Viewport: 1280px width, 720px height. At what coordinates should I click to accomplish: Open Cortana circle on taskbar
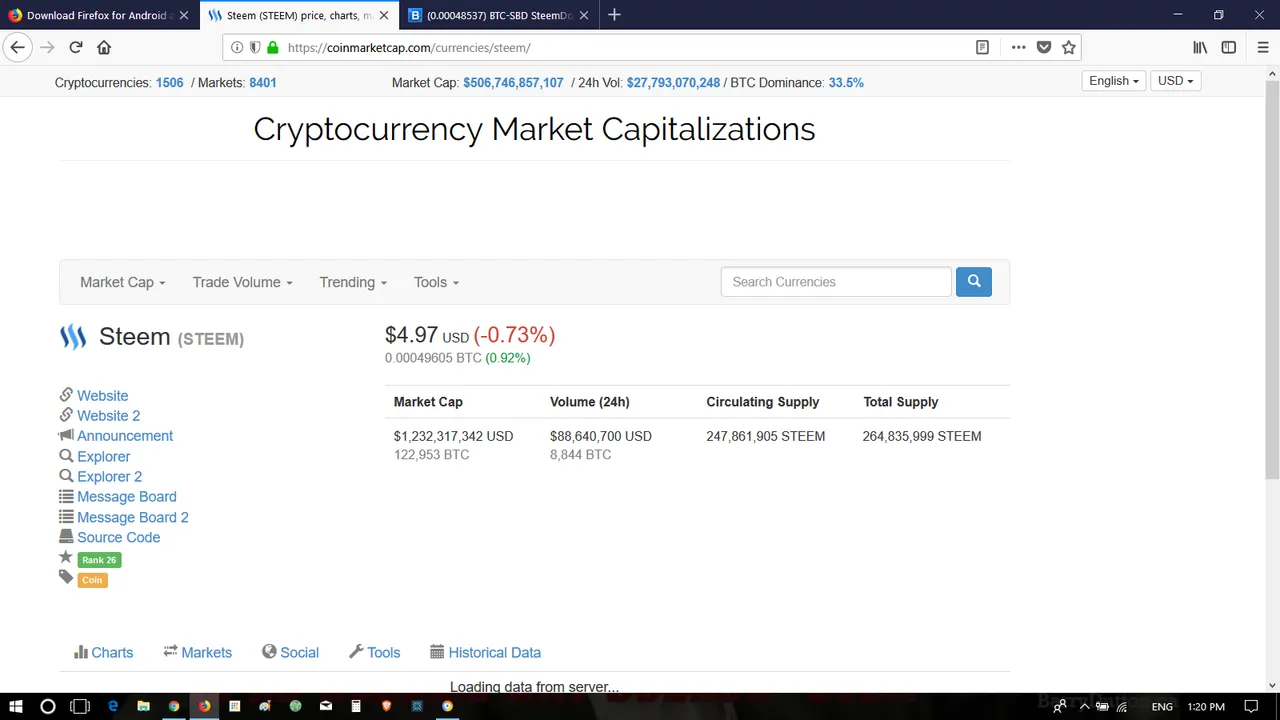click(x=47, y=706)
